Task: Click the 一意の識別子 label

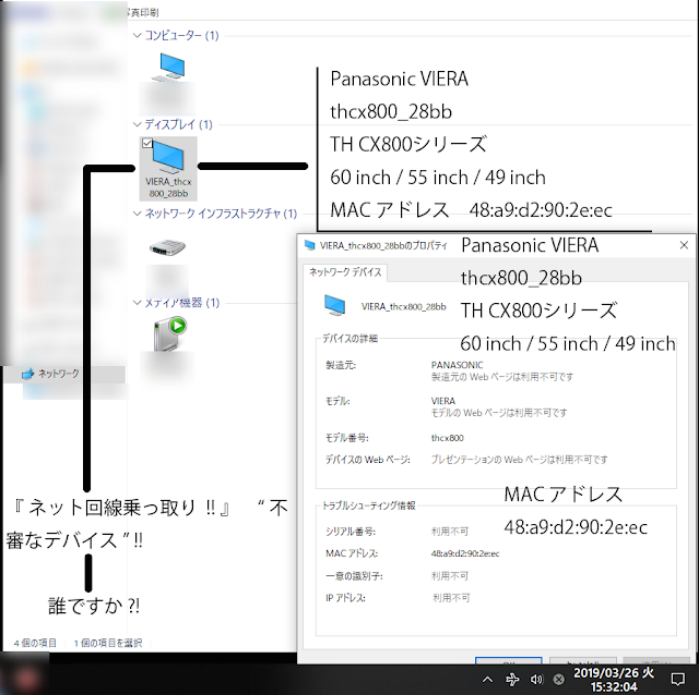Action: [354, 576]
